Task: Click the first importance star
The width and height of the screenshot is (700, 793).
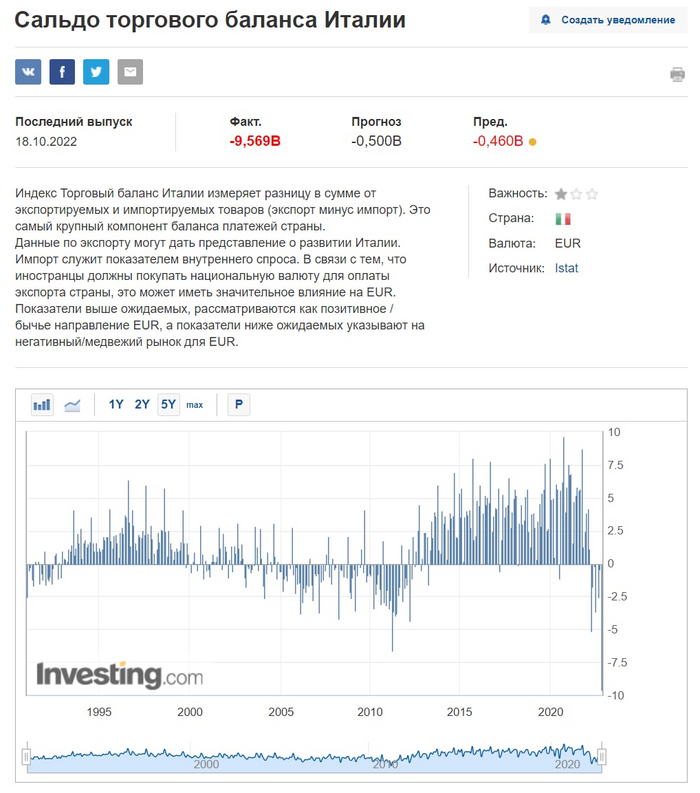Action: click(x=561, y=194)
